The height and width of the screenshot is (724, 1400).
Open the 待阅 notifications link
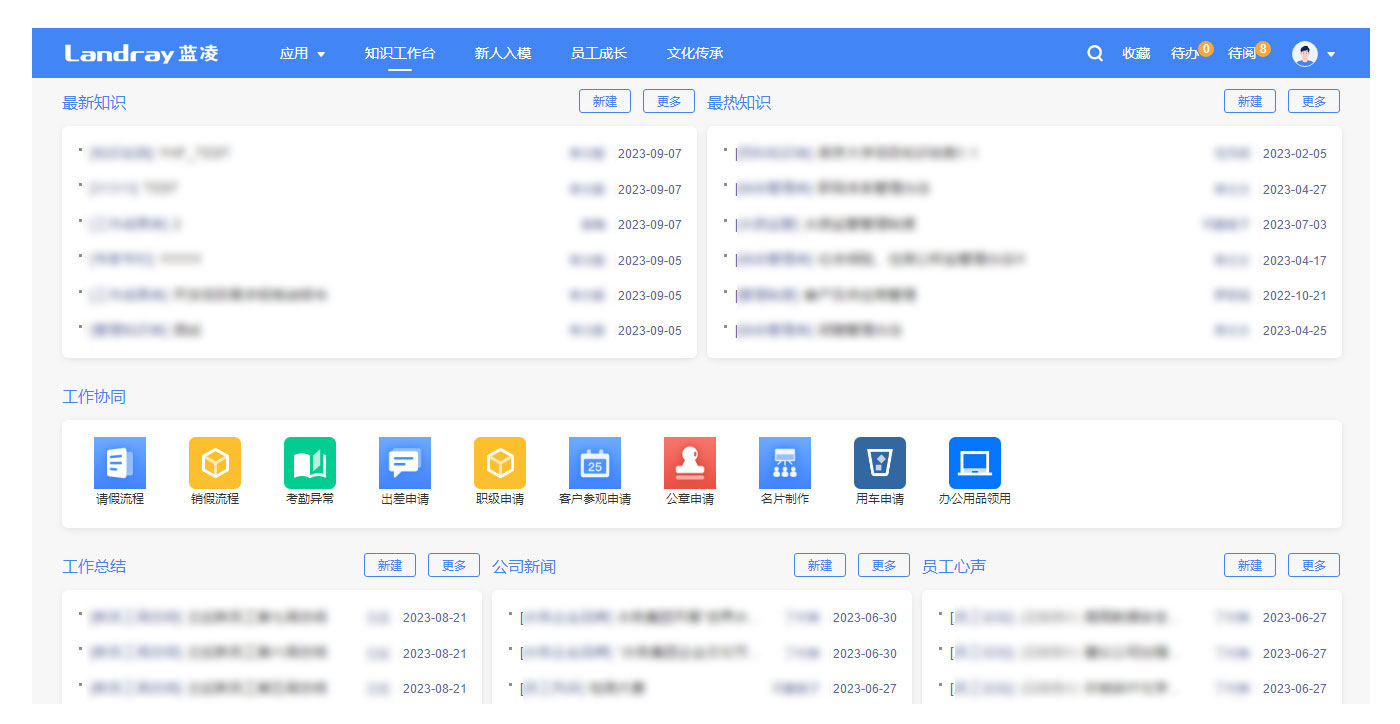click(1242, 53)
